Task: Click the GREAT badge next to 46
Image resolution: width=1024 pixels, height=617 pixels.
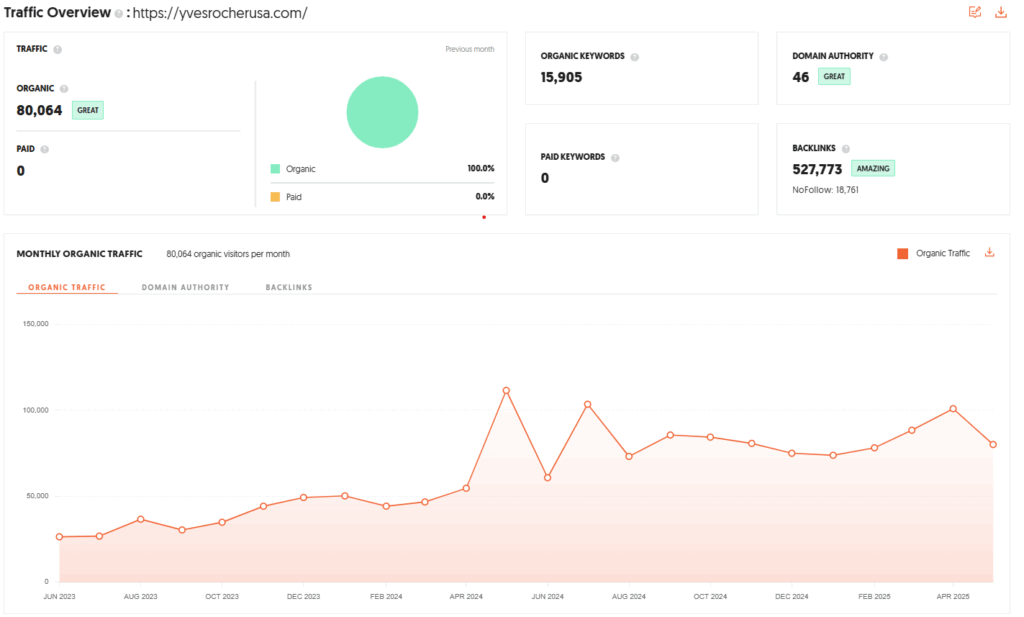Action: point(834,76)
